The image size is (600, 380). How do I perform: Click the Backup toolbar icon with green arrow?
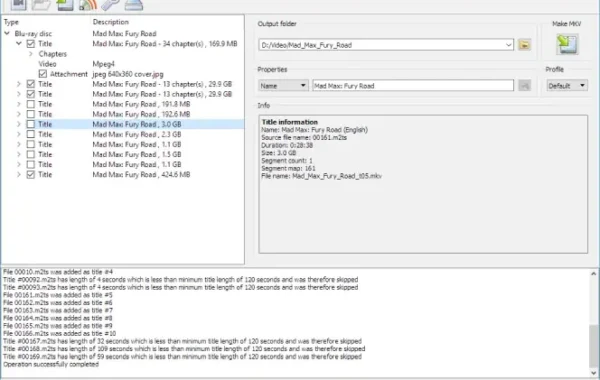pyautogui.click(x=65, y=5)
